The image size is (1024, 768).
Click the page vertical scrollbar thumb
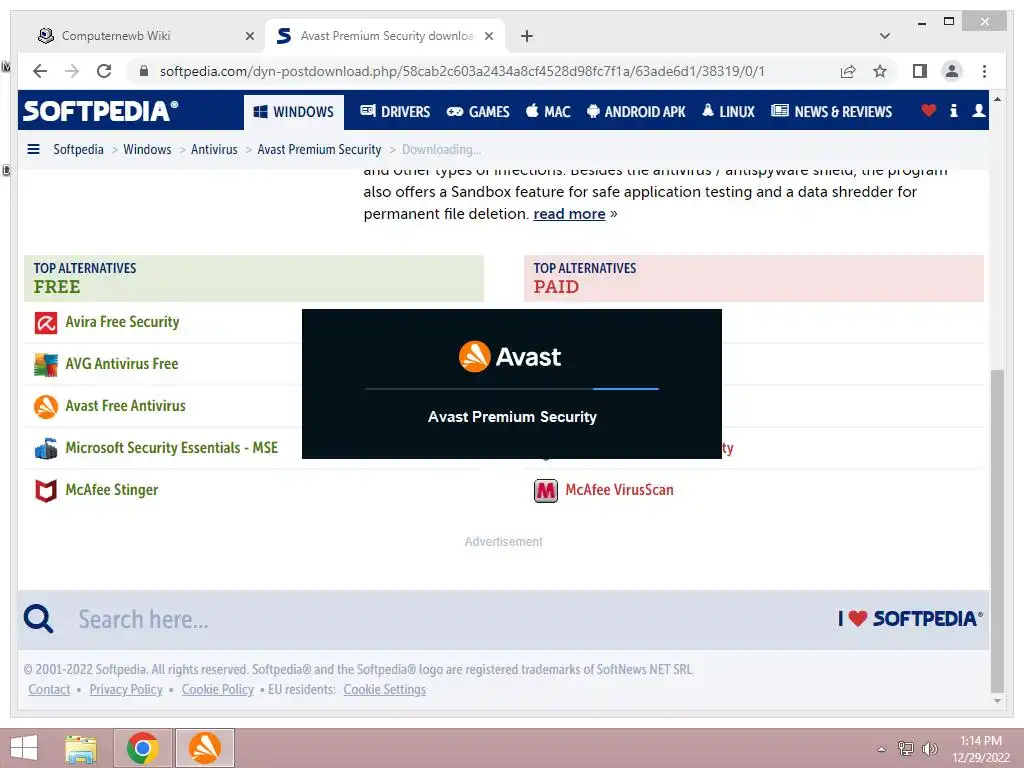997,530
